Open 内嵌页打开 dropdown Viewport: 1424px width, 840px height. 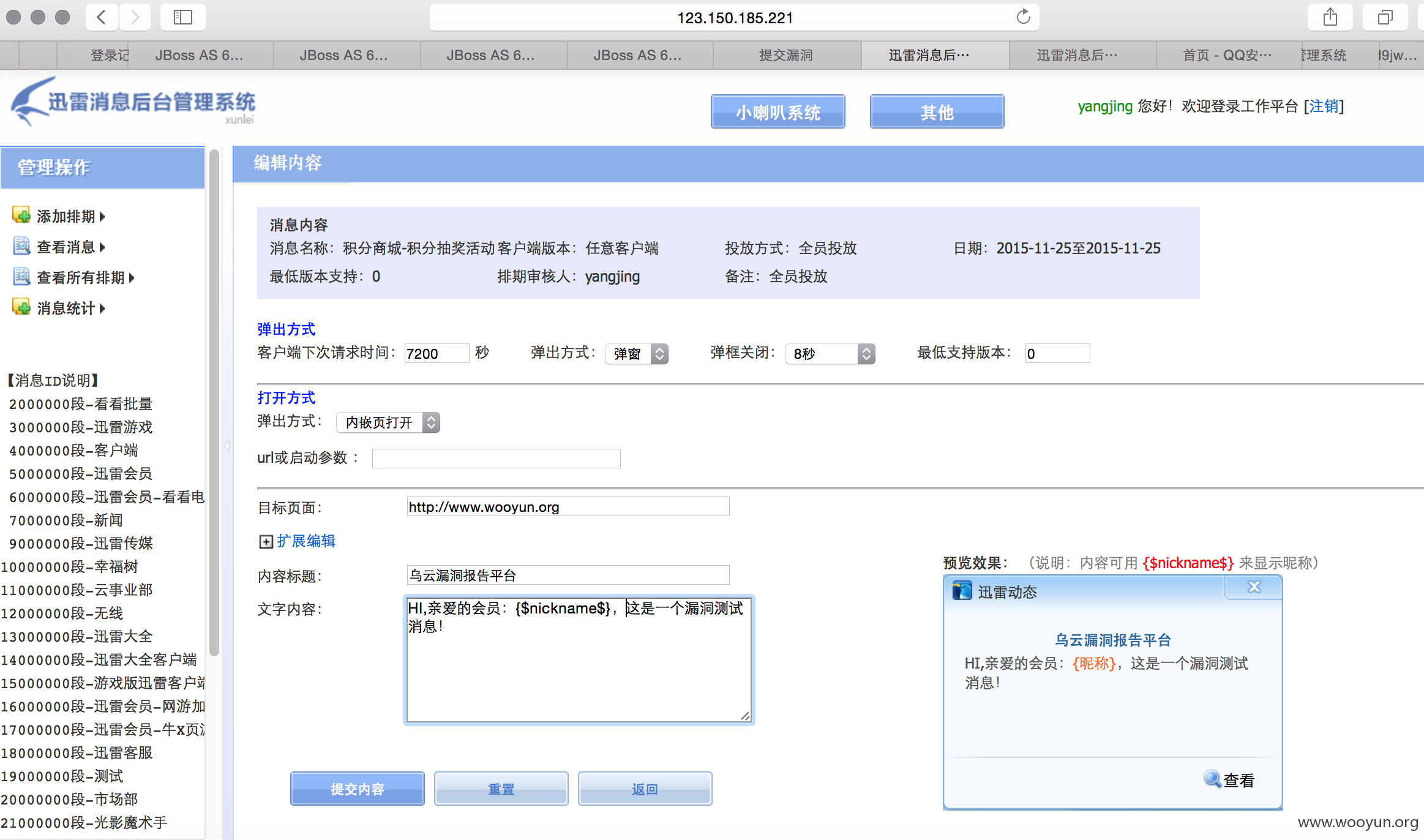point(388,422)
